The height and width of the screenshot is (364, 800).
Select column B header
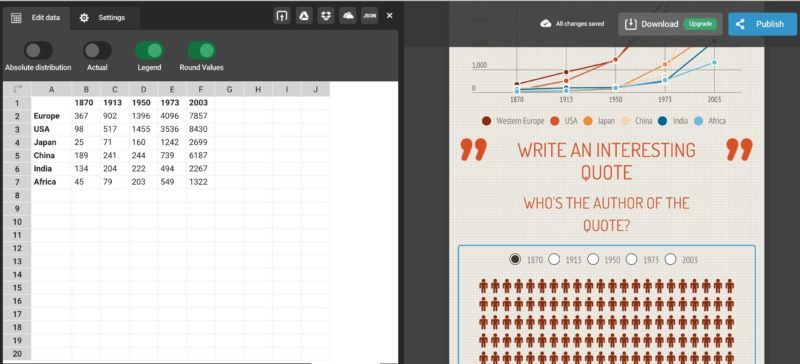(86, 89)
